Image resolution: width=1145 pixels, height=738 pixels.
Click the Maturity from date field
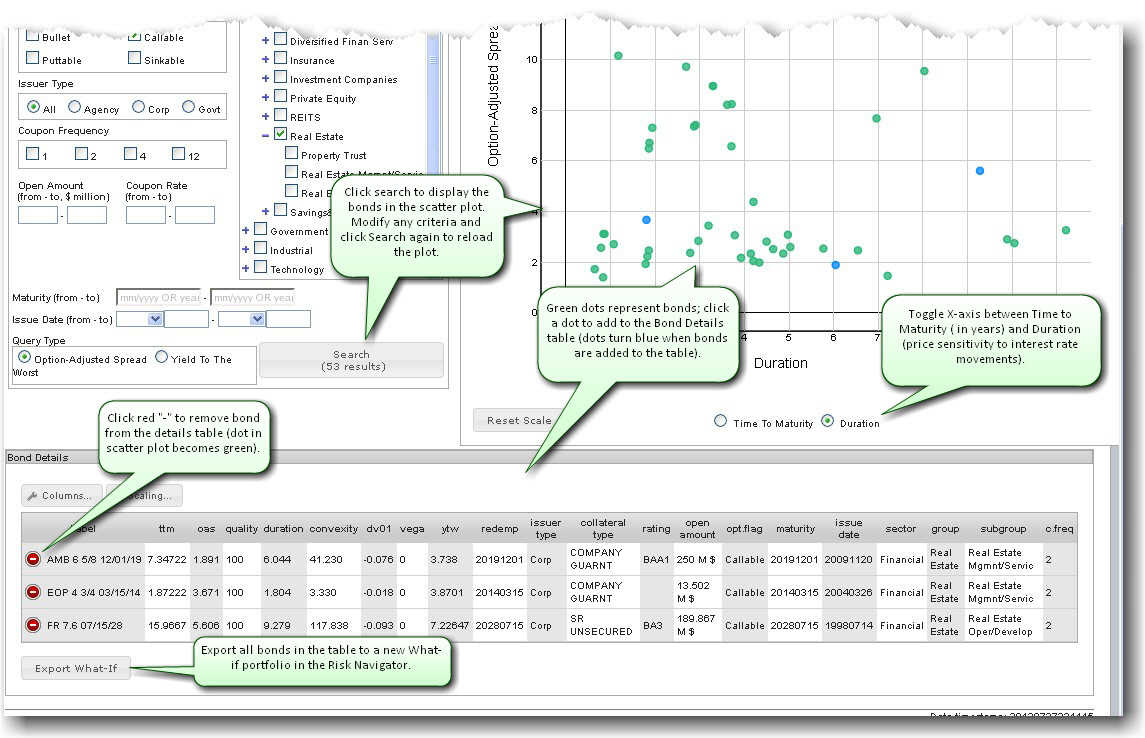coord(158,298)
